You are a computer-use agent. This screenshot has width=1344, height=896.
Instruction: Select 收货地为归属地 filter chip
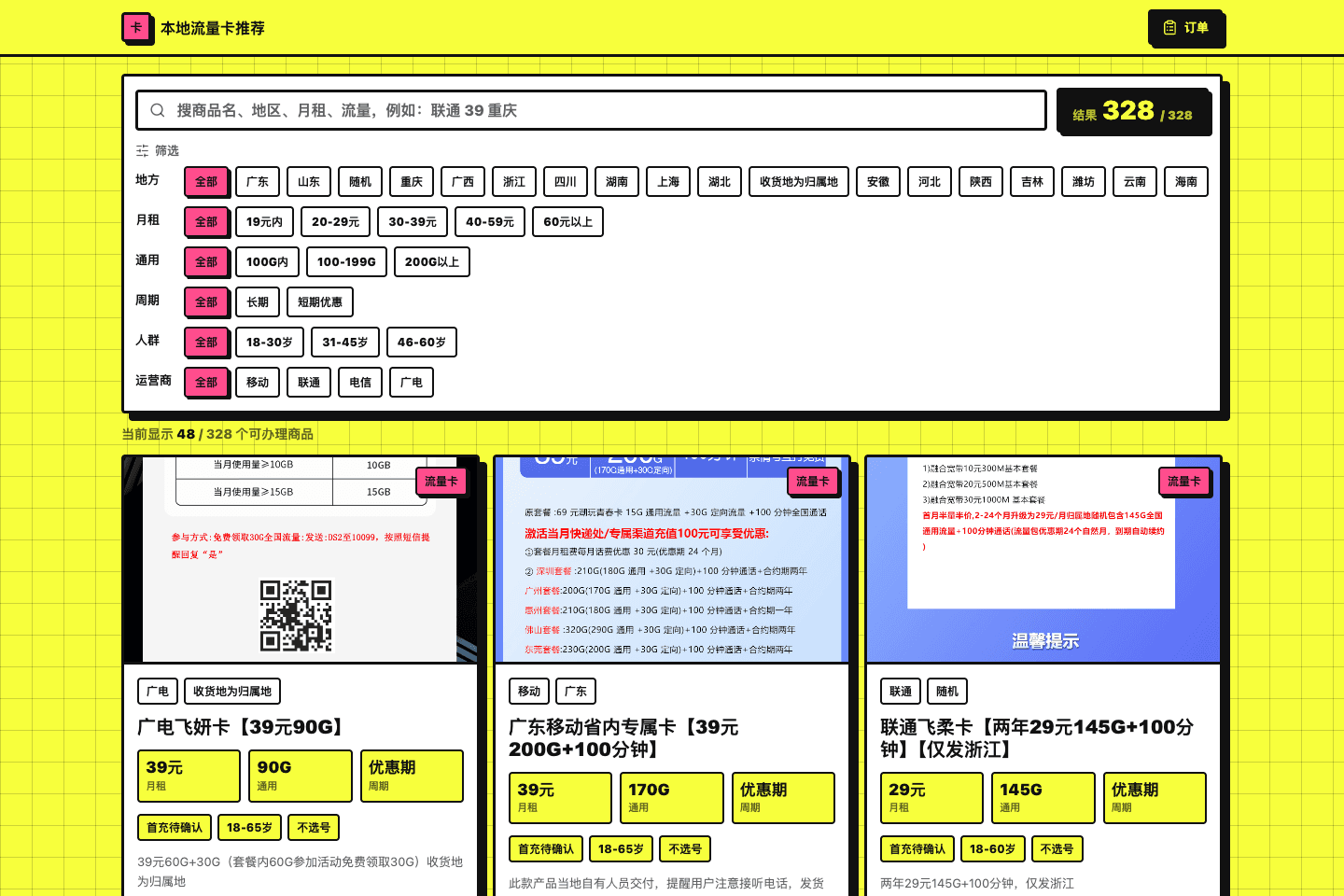point(799,182)
